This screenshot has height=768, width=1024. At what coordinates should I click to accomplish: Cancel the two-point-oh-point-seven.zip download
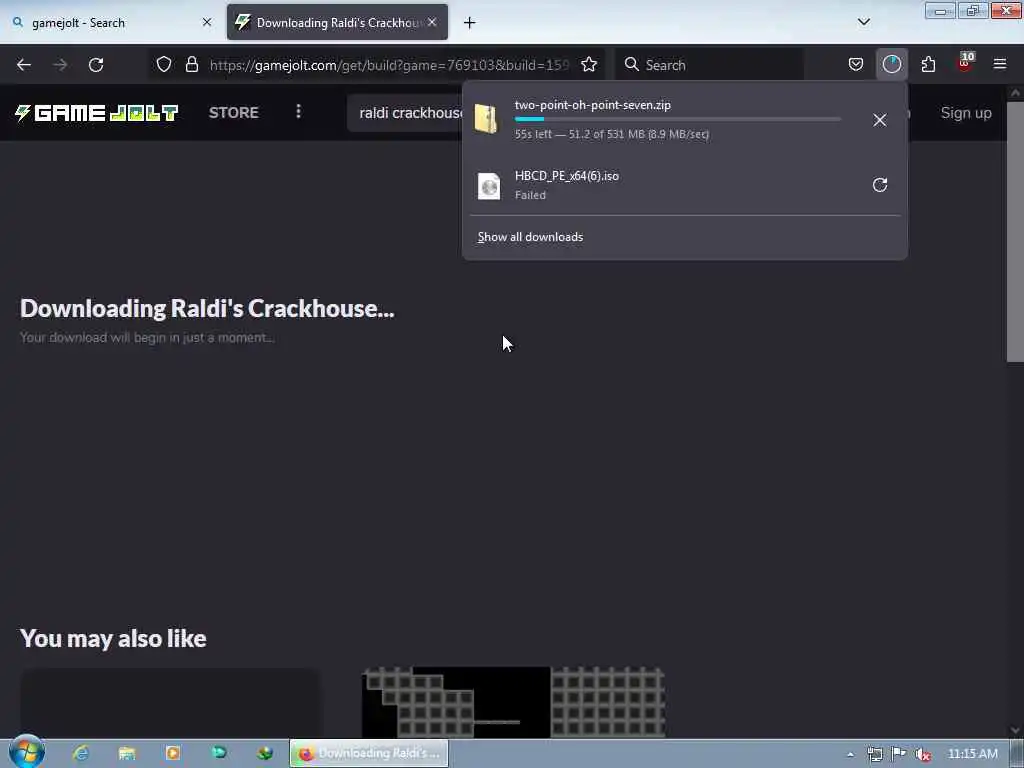tap(880, 120)
